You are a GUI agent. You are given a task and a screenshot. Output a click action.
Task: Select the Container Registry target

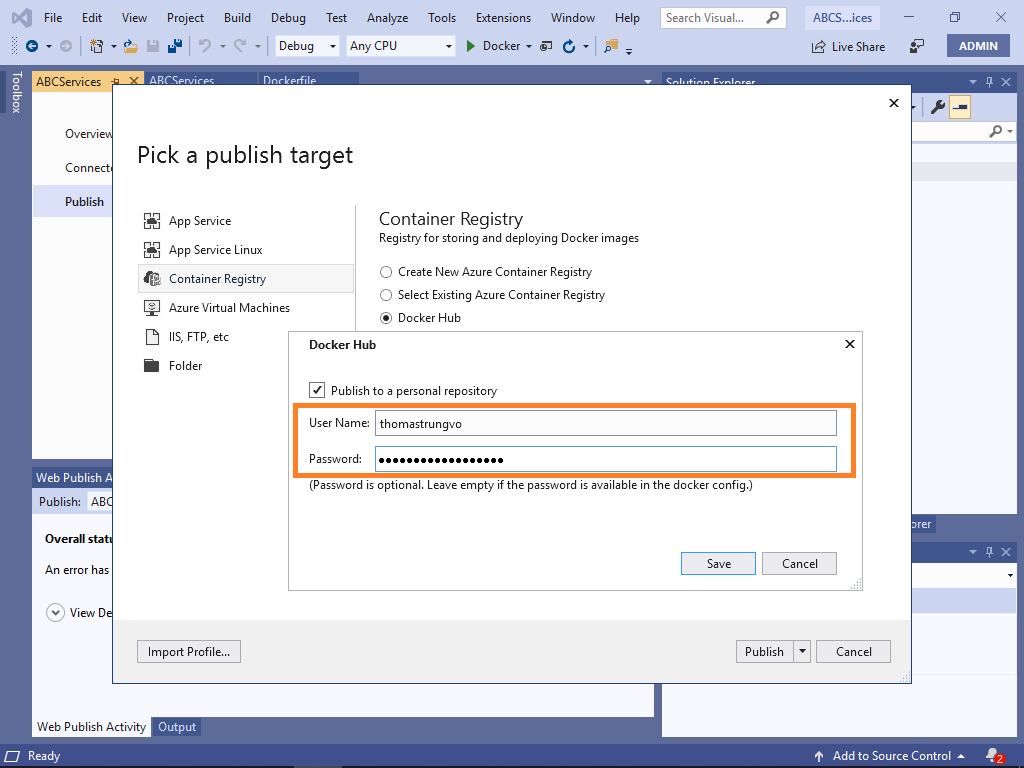pyautogui.click(x=246, y=279)
